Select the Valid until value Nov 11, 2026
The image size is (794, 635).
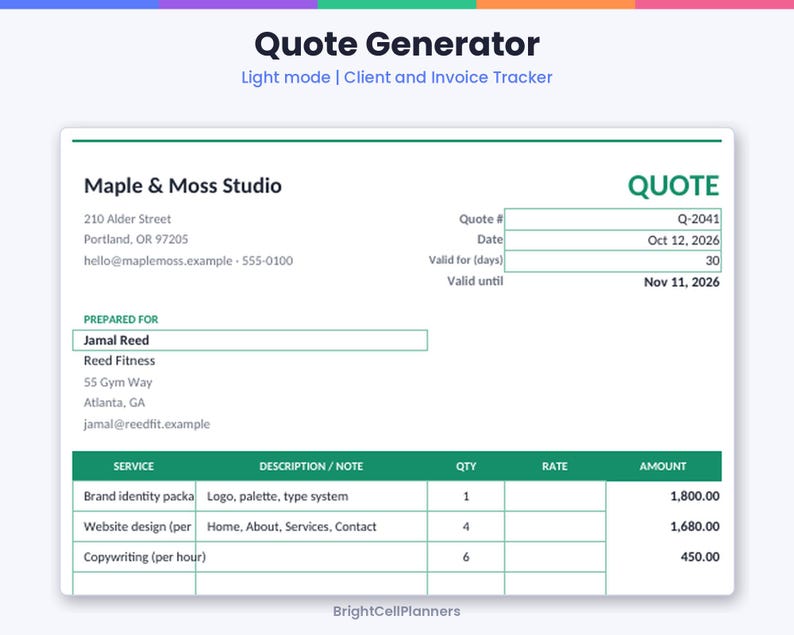coord(681,282)
